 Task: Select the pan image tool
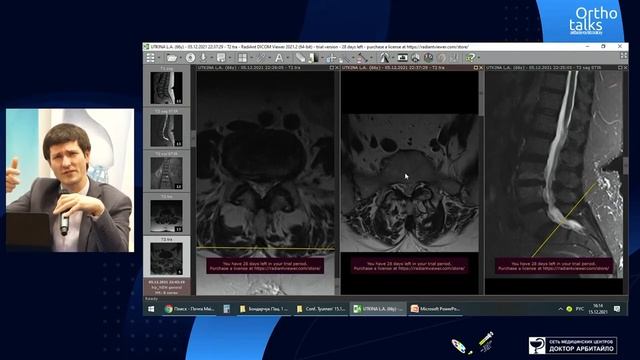coord(331,58)
